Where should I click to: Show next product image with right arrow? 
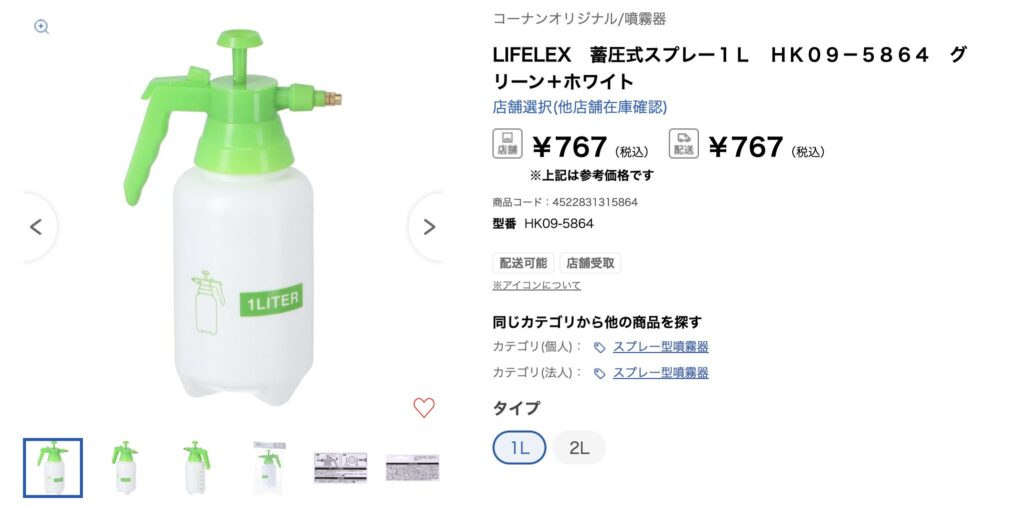(429, 227)
